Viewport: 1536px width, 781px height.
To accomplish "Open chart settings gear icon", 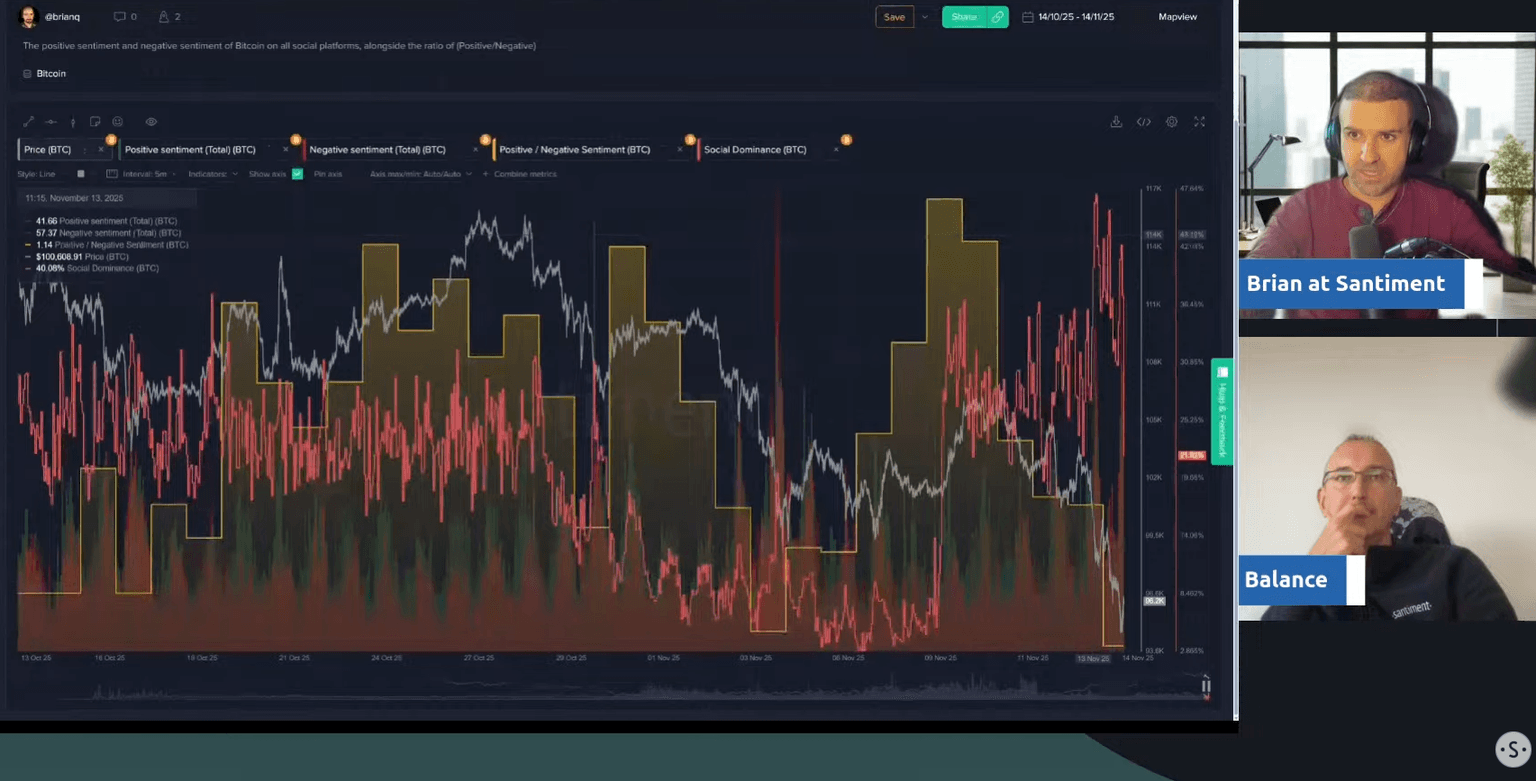I will (1172, 122).
